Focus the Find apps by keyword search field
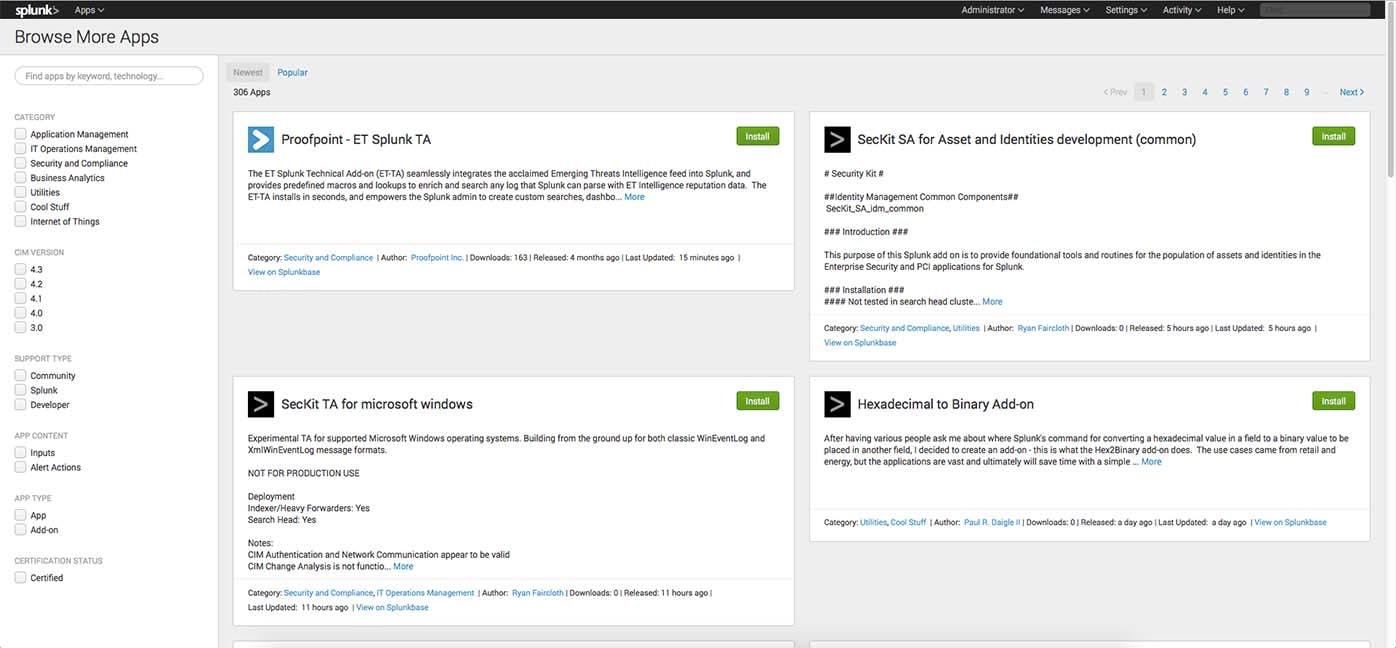 pos(109,76)
